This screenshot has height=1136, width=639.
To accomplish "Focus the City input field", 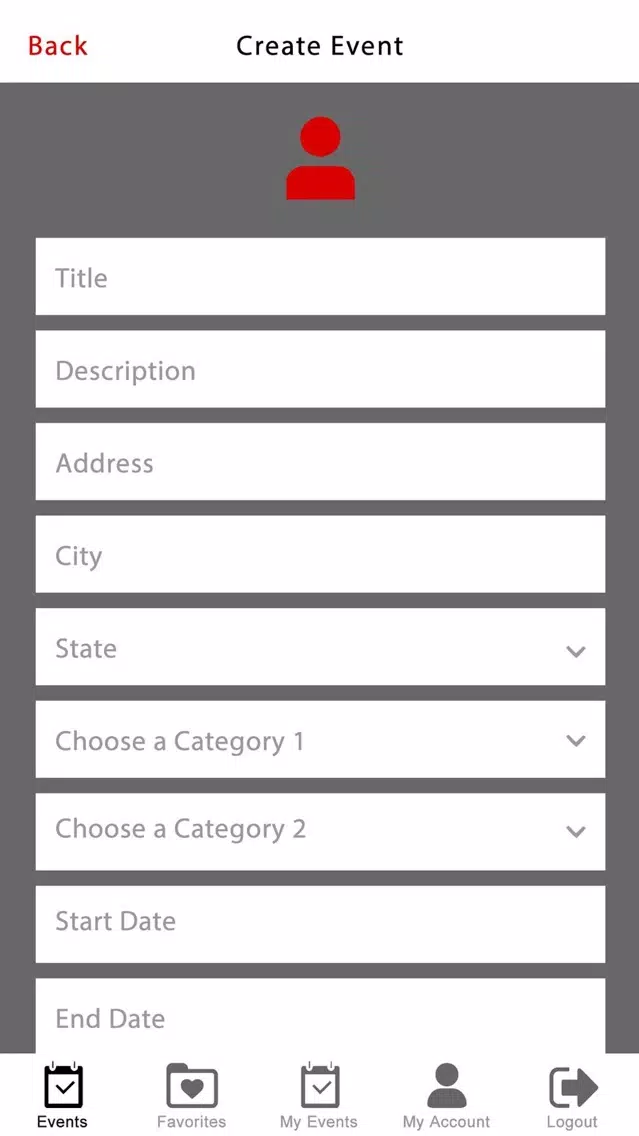I will click(320, 554).
